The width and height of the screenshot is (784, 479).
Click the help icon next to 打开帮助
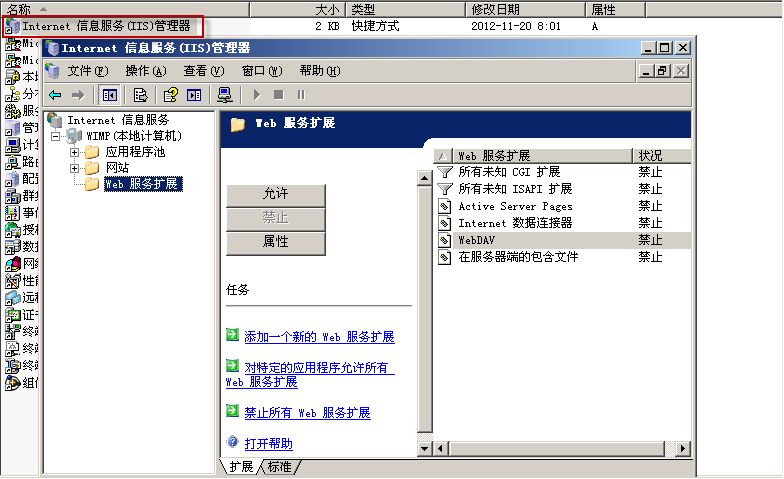click(x=232, y=442)
